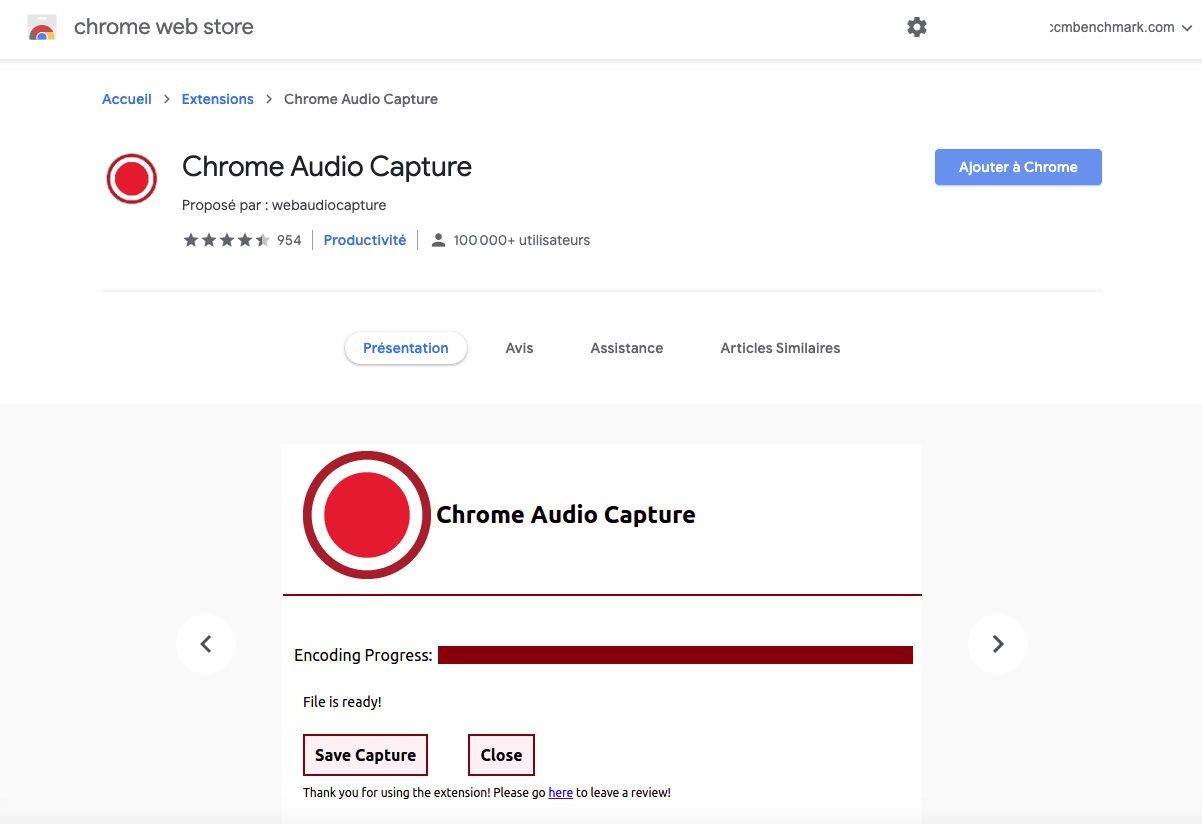Screen dimensions: 1202x824
Task: Click the 'Chrome Audio Capture' breadcrumb text
Action: pos(361,99)
